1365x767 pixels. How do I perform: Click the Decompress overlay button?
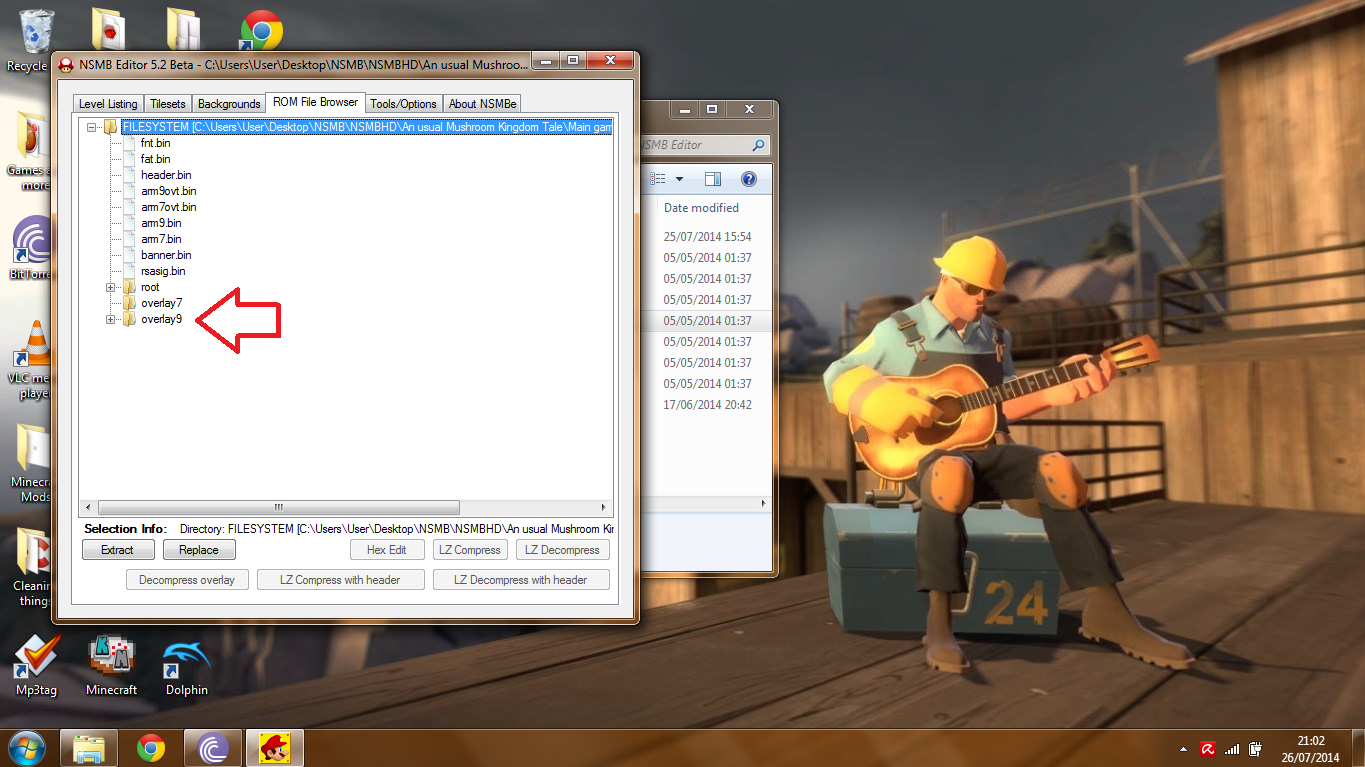(x=187, y=580)
